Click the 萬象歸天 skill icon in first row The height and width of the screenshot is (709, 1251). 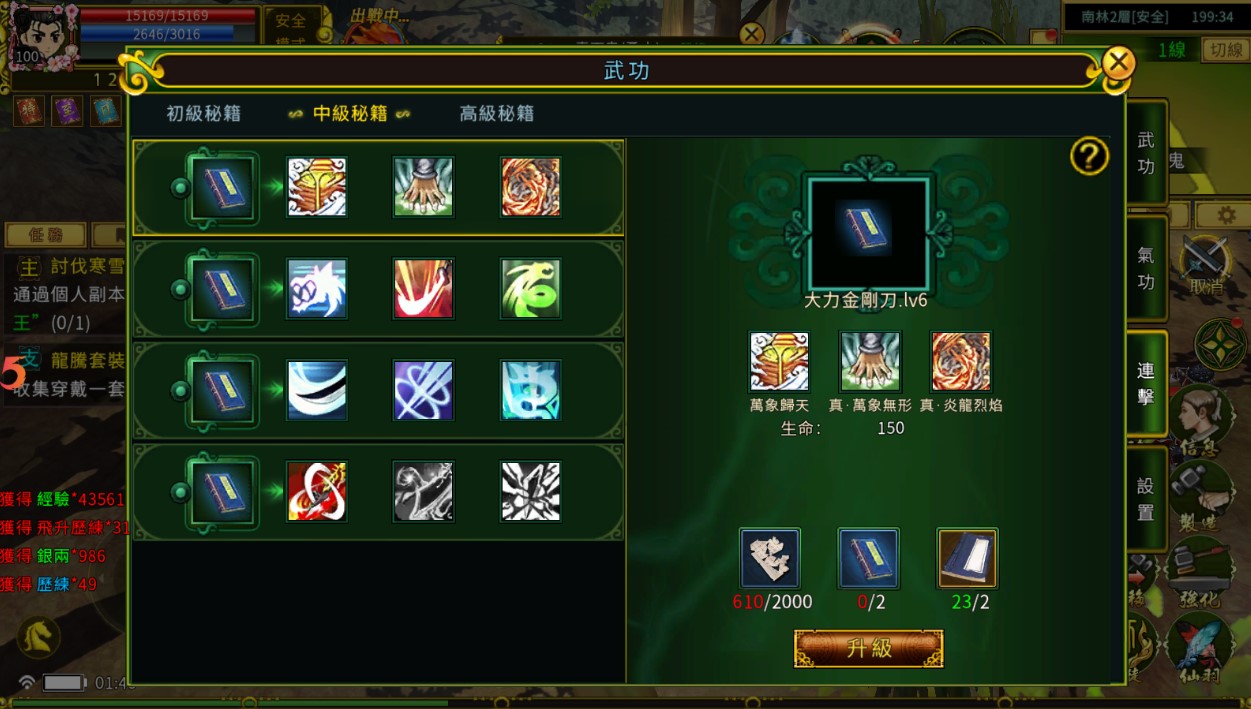coord(317,187)
